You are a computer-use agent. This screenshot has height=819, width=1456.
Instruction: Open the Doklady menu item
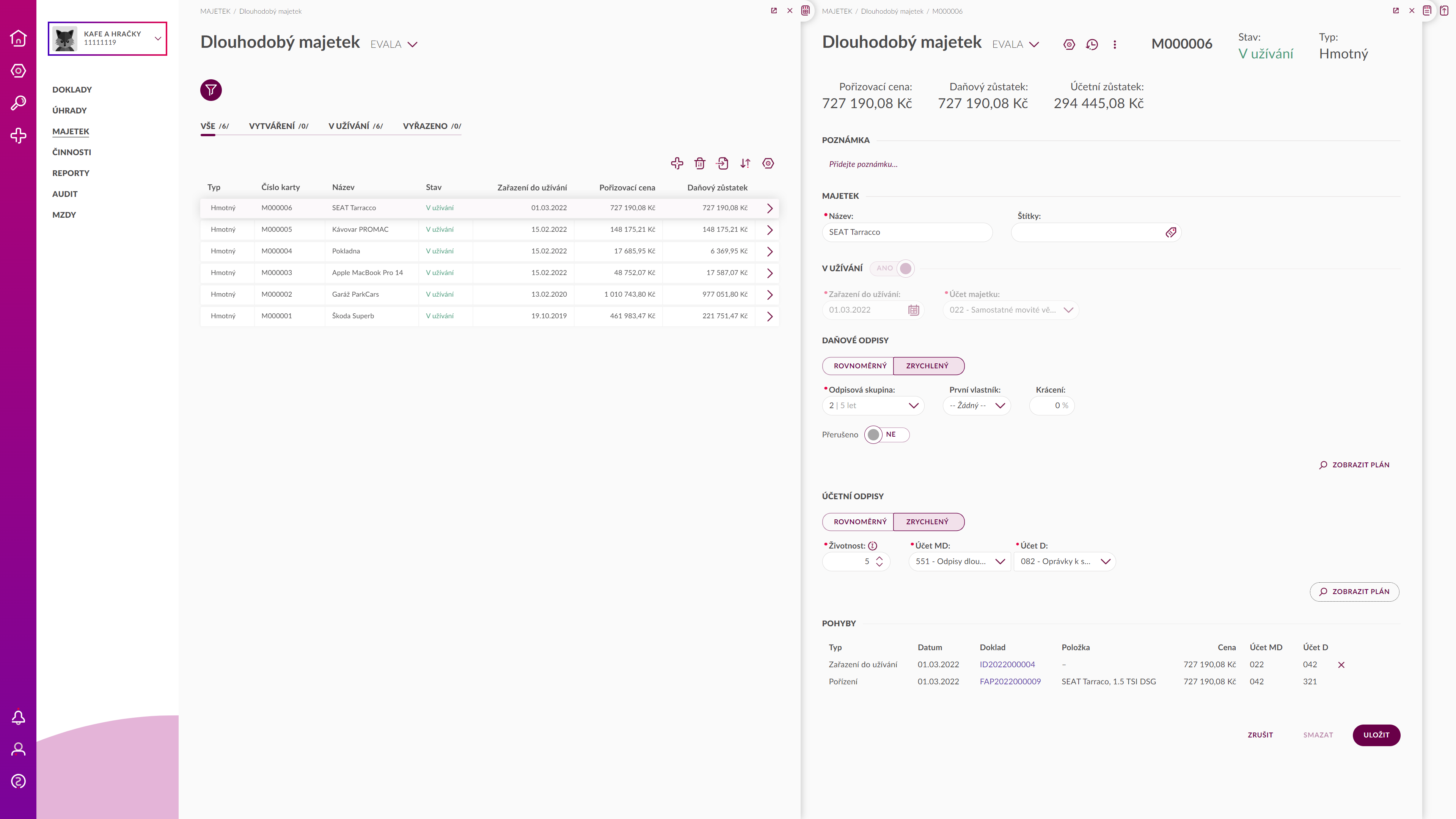(72, 89)
